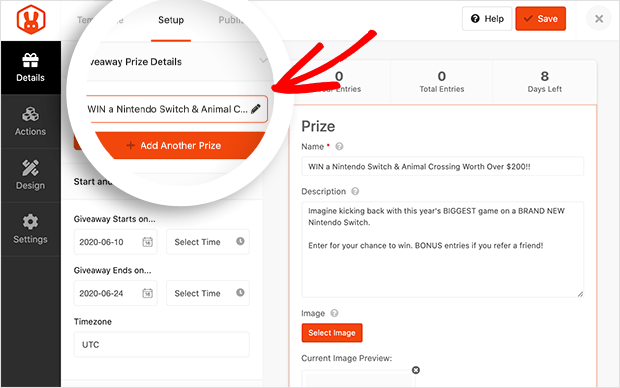Open the start Select Time picker
Image resolution: width=620 pixels, height=388 pixels.
208,242
